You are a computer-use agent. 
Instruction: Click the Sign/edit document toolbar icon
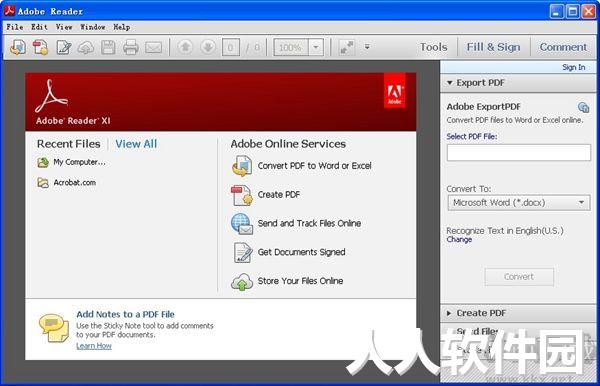pos(64,47)
